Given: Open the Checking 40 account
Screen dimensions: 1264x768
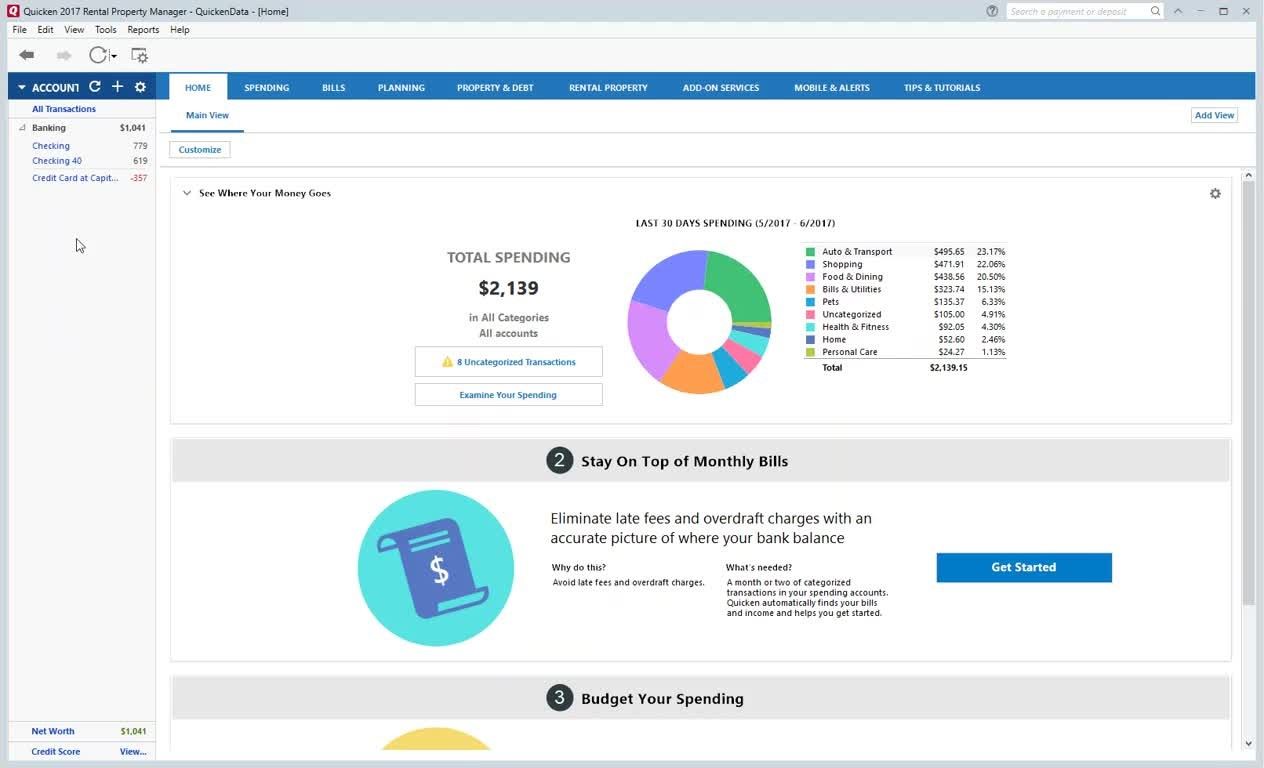Looking at the screenshot, I should tap(57, 161).
